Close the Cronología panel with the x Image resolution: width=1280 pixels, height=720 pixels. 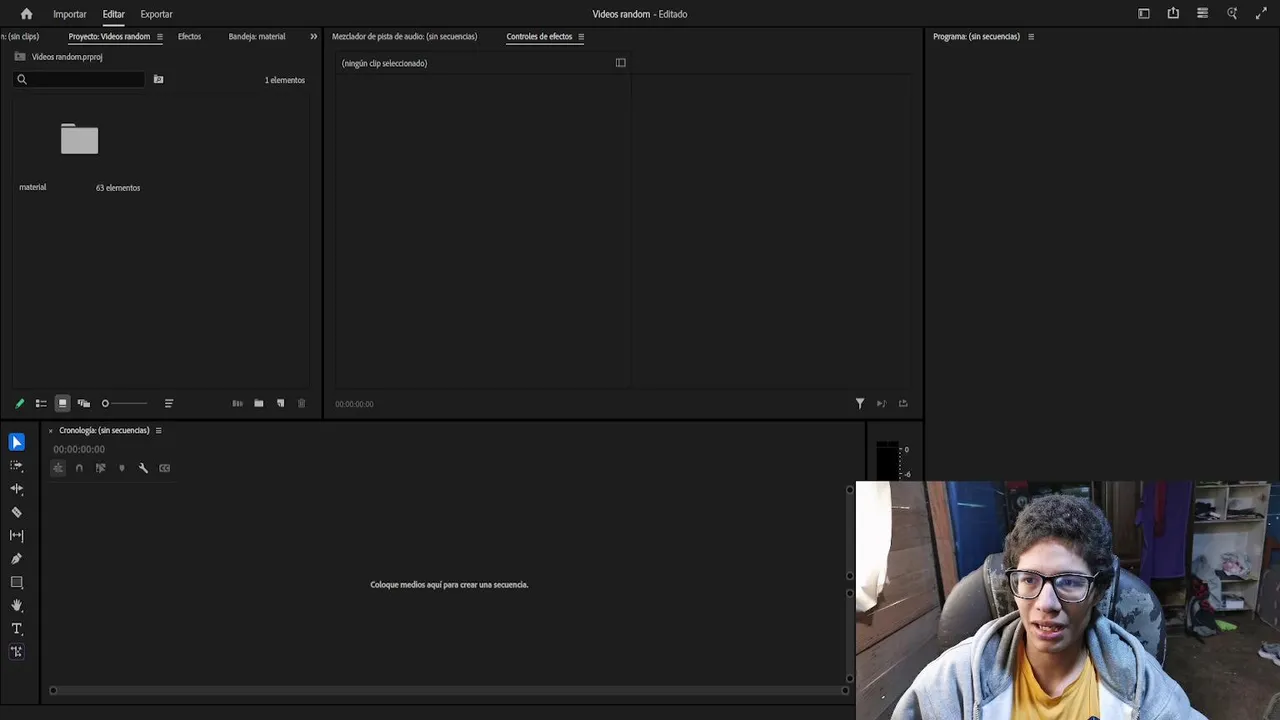[x=51, y=431]
